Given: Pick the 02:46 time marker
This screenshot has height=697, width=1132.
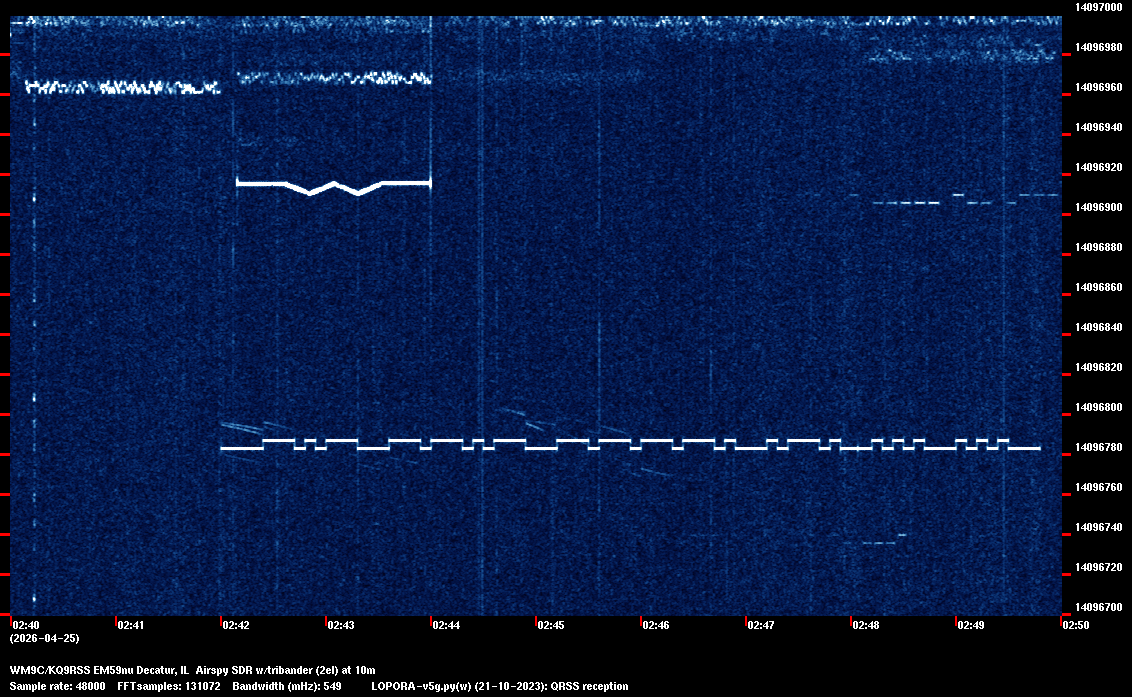Looking at the screenshot, I should pos(656,625).
